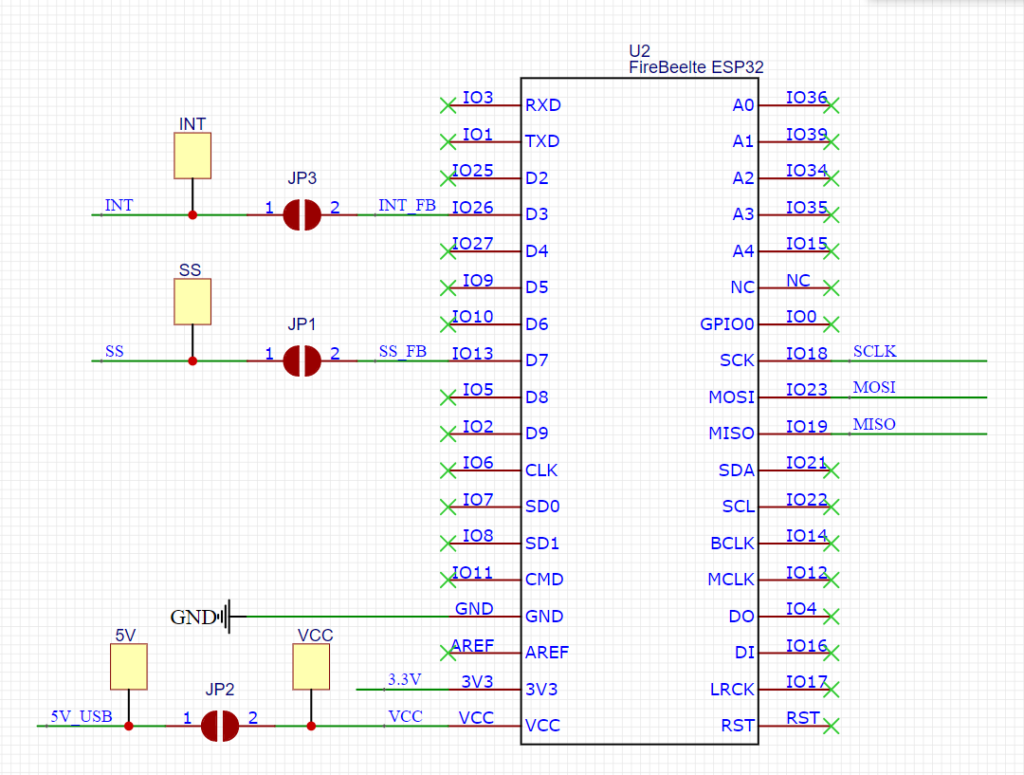
Task: Click the 3V3 pin name inside U2
Action: point(541,689)
